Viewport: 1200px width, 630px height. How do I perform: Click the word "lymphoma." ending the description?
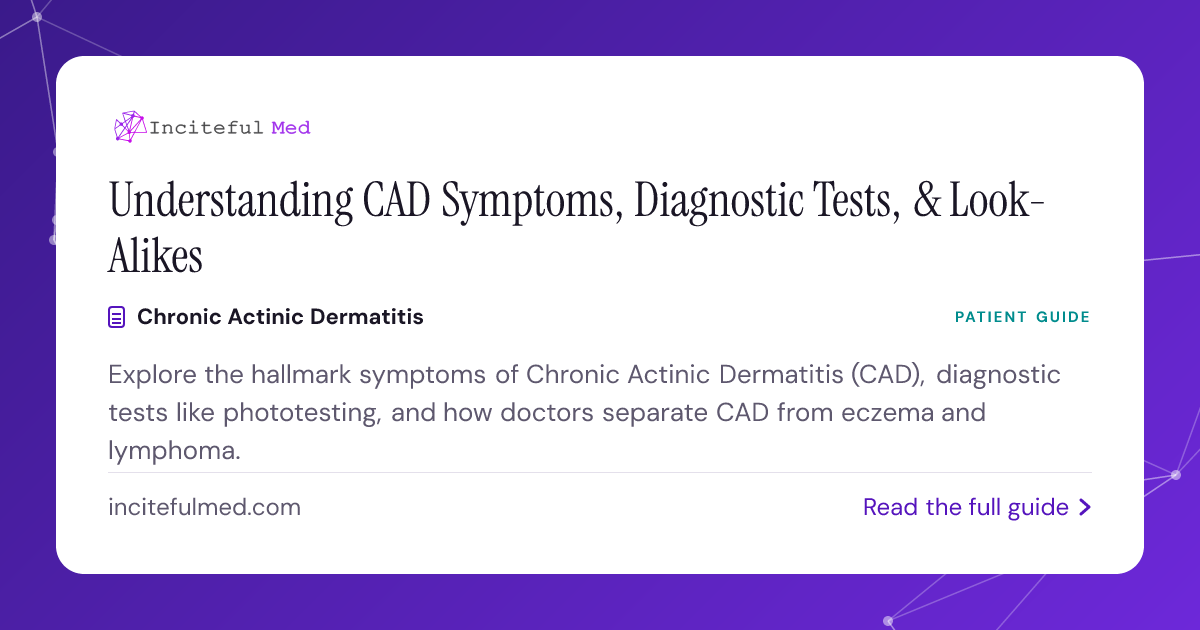(175, 451)
